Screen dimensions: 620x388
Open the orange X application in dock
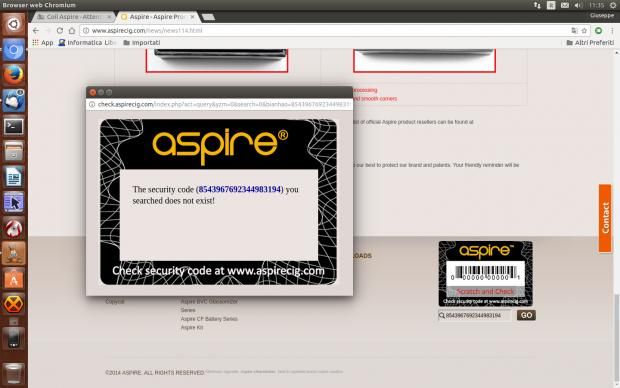tap(13, 304)
